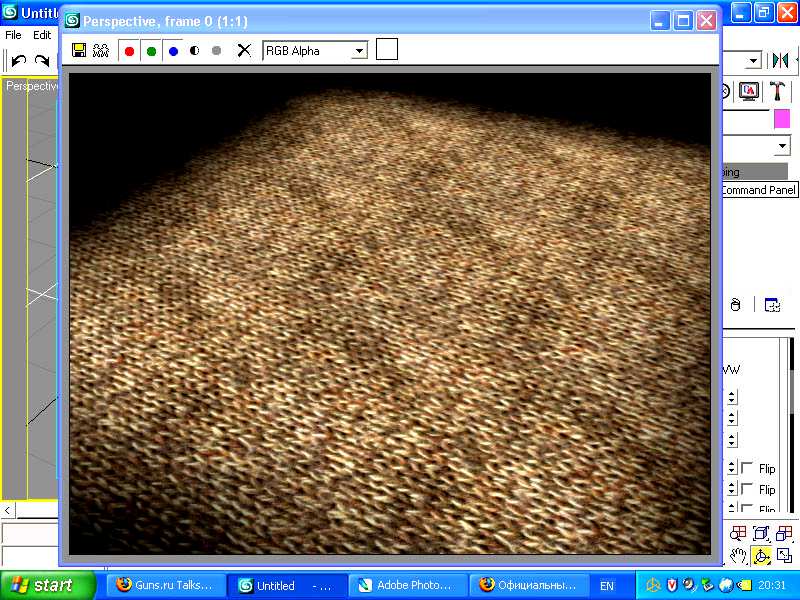
Task: Select the Arc Rotate viewport tool
Action: [x=761, y=556]
